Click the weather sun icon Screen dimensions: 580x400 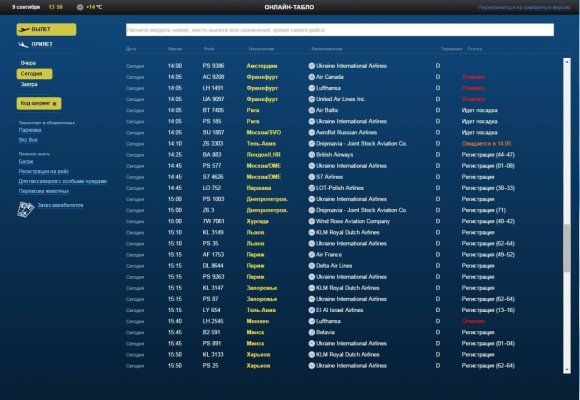click(x=80, y=7)
